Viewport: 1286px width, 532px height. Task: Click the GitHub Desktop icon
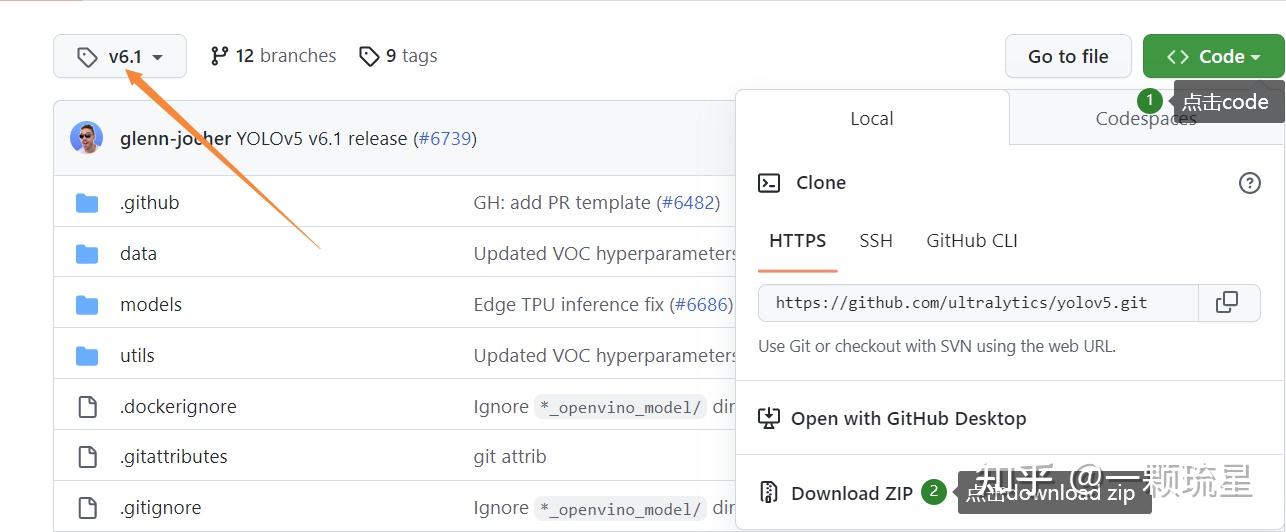point(768,418)
